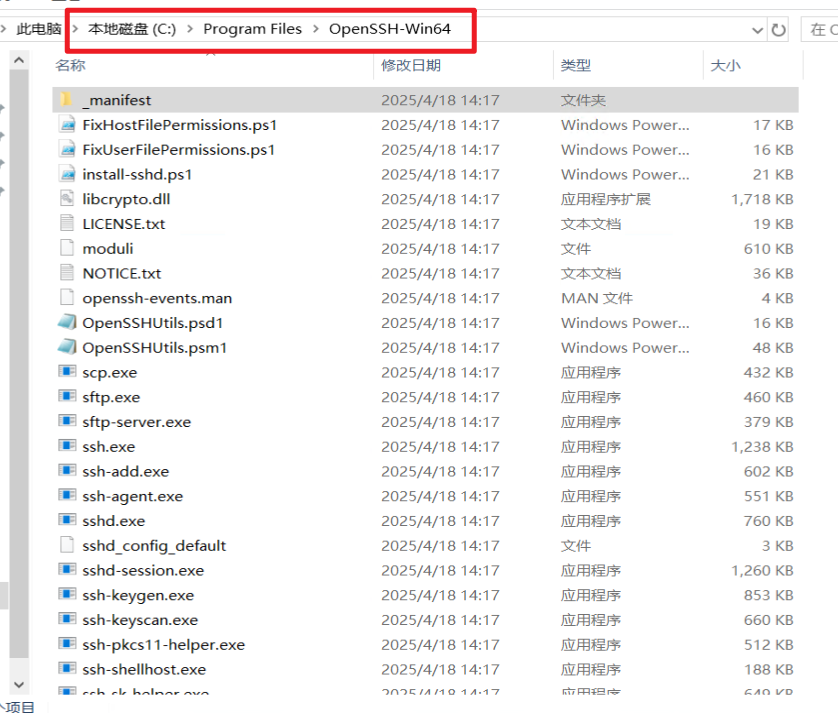This screenshot has width=838, height=713.
Task: Click the sshd_config_default file icon
Action: click(x=67, y=545)
